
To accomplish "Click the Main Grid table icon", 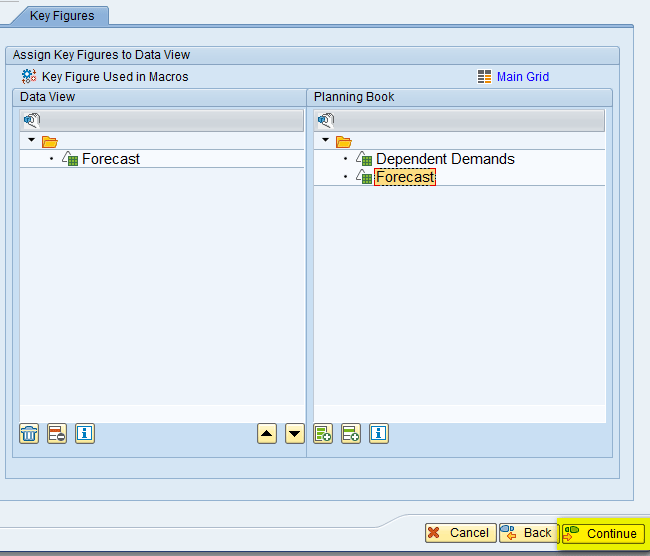I will (x=484, y=77).
